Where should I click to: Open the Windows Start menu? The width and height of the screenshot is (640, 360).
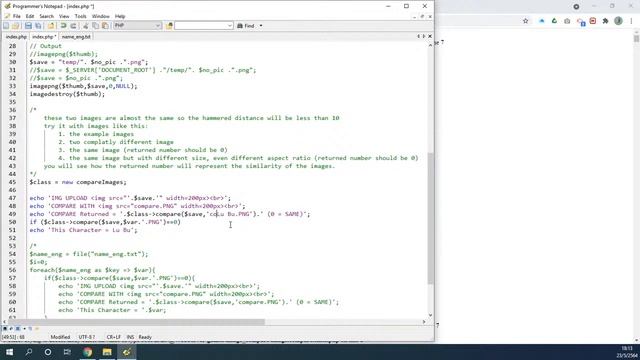tap(9, 352)
